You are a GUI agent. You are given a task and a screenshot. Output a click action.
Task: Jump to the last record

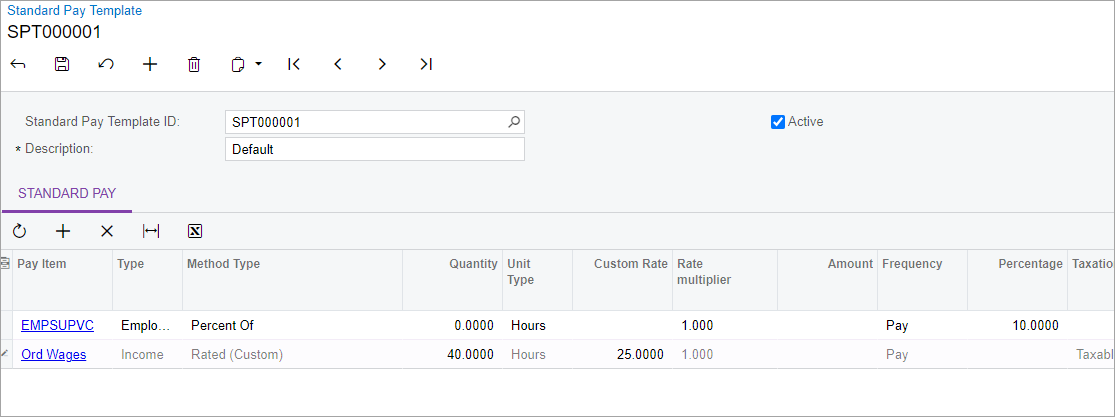(426, 64)
